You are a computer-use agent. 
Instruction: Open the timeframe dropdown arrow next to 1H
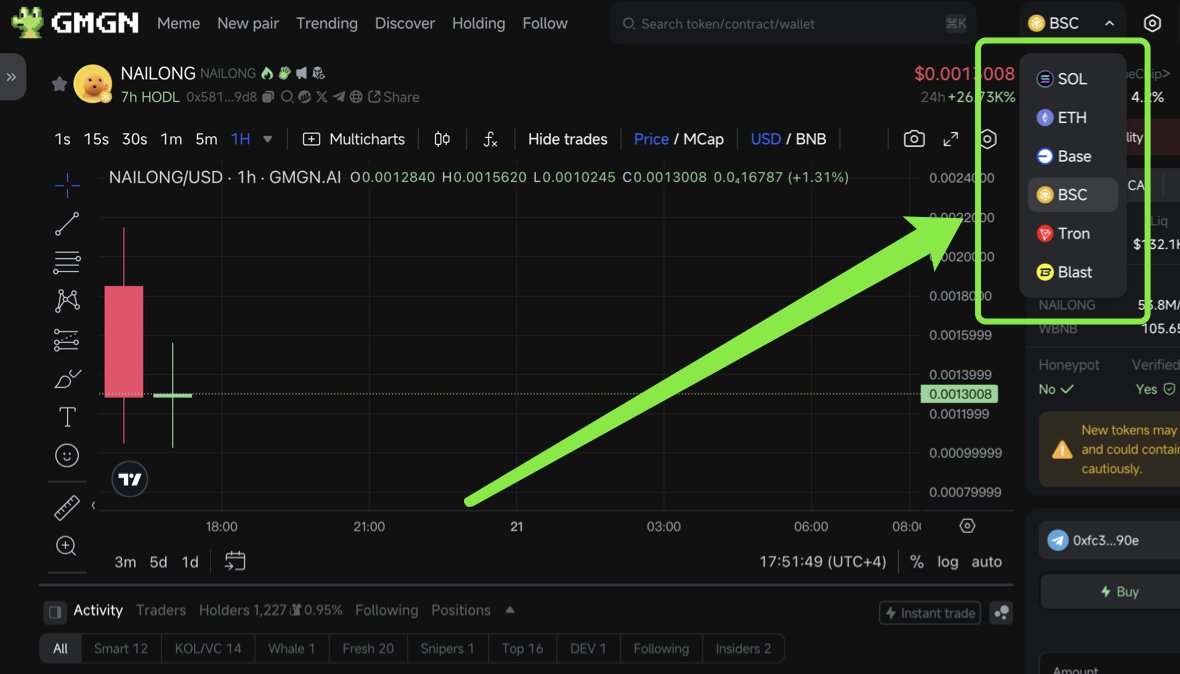(x=268, y=139)
